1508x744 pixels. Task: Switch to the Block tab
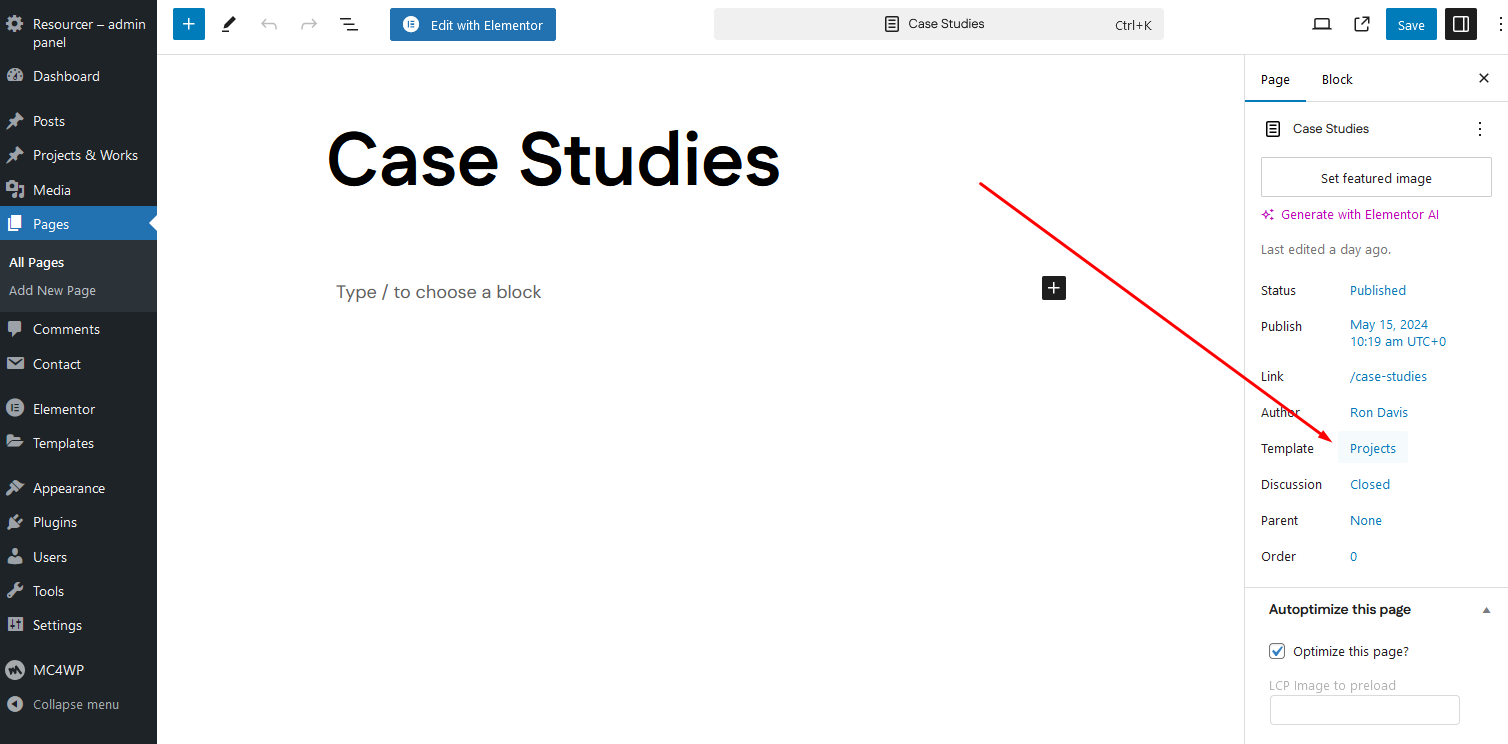coord(1337,79)
